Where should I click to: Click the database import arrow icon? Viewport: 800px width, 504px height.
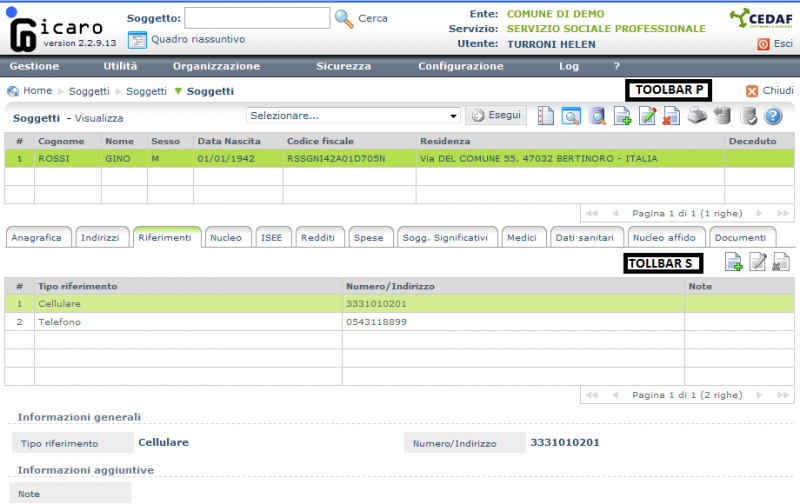tap(722, 116)
